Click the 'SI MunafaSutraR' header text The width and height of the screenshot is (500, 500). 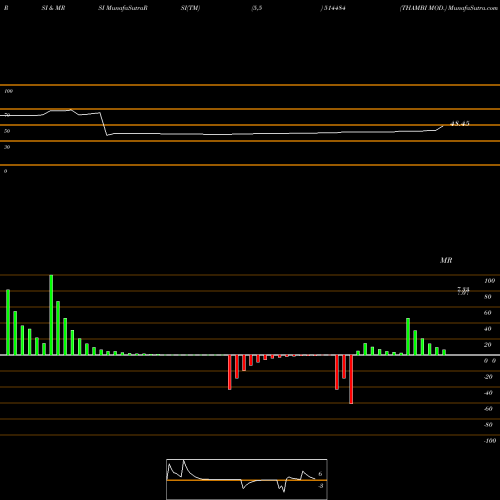[x=123, y=8]
